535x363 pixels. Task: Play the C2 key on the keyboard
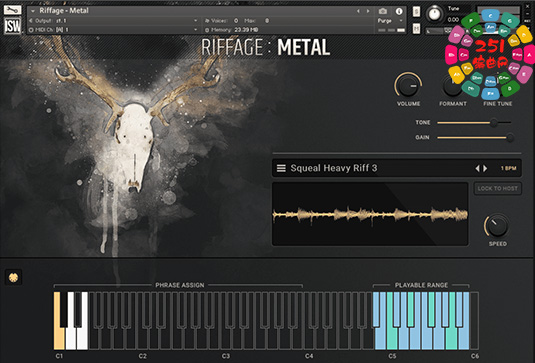[142, 339]
